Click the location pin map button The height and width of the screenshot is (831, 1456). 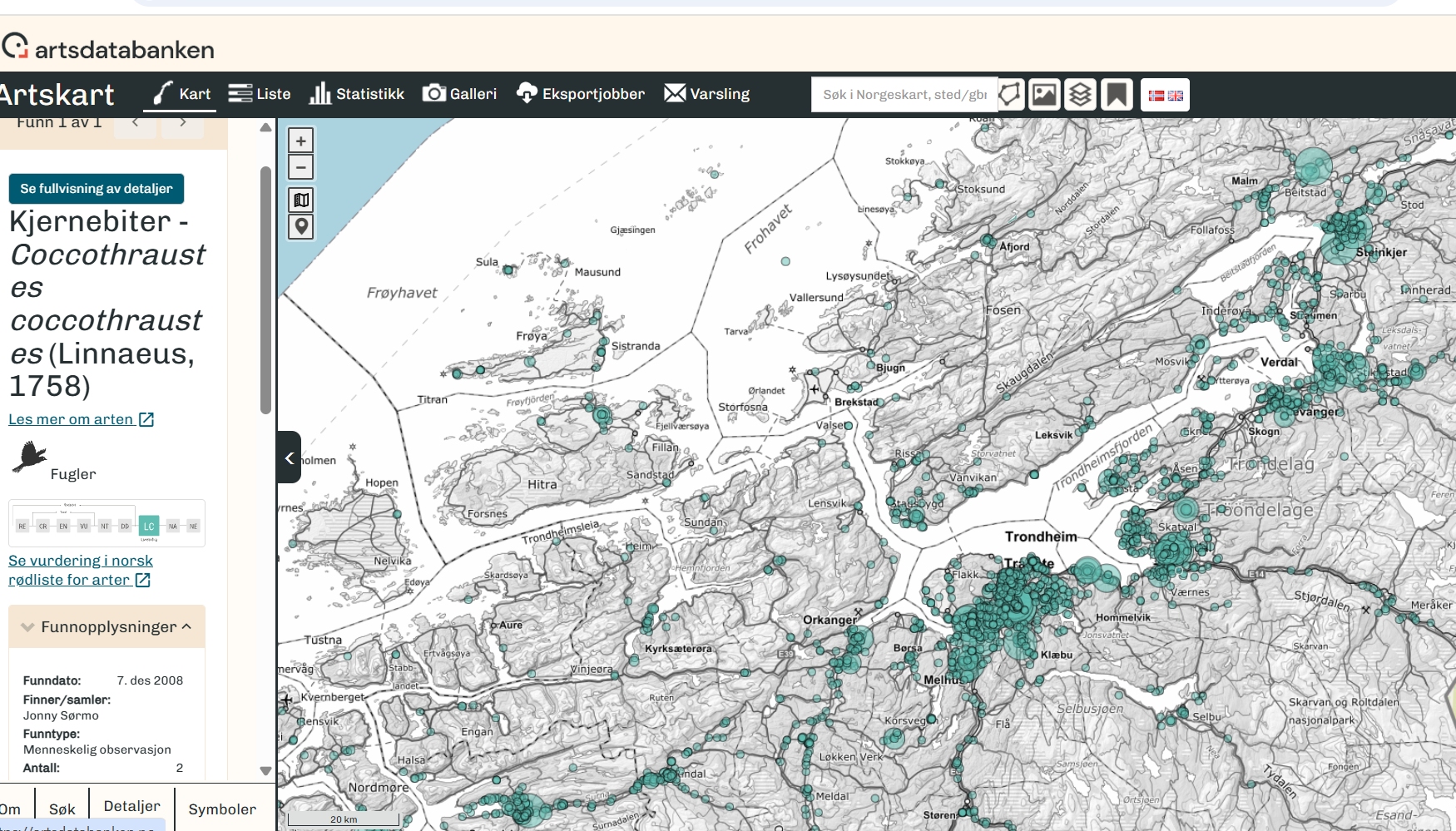click(x=300, y=226)
